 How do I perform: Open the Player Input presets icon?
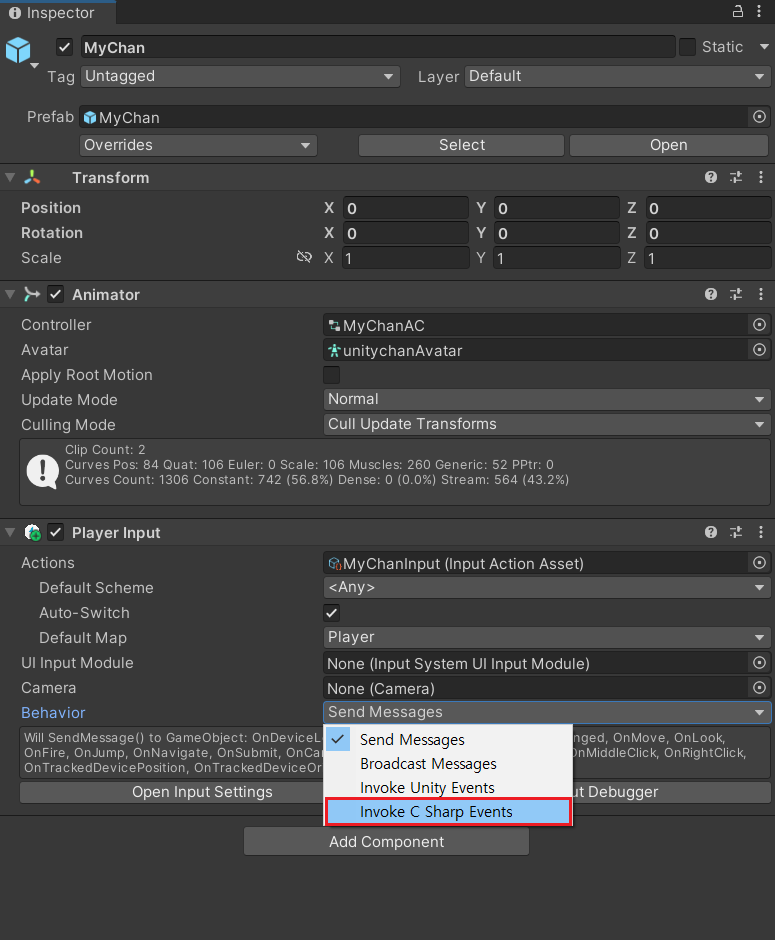click(x=736, y=532)
